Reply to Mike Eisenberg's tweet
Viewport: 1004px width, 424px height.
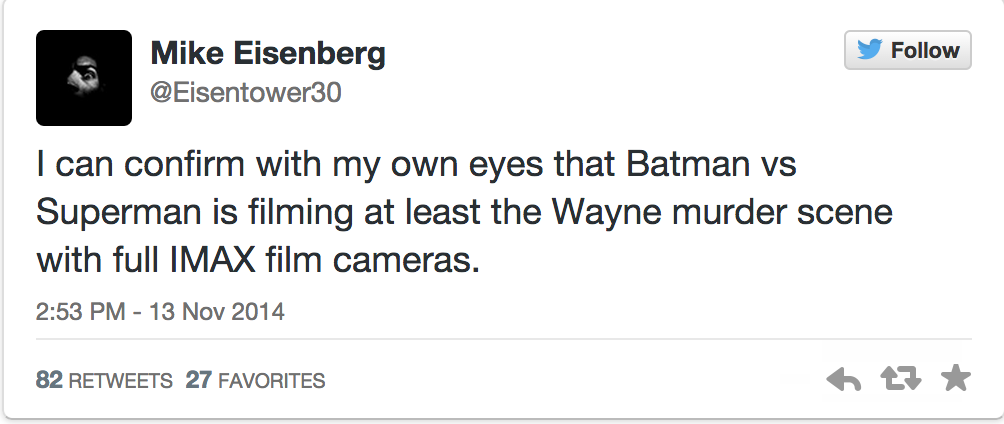(x=843, y=379)
